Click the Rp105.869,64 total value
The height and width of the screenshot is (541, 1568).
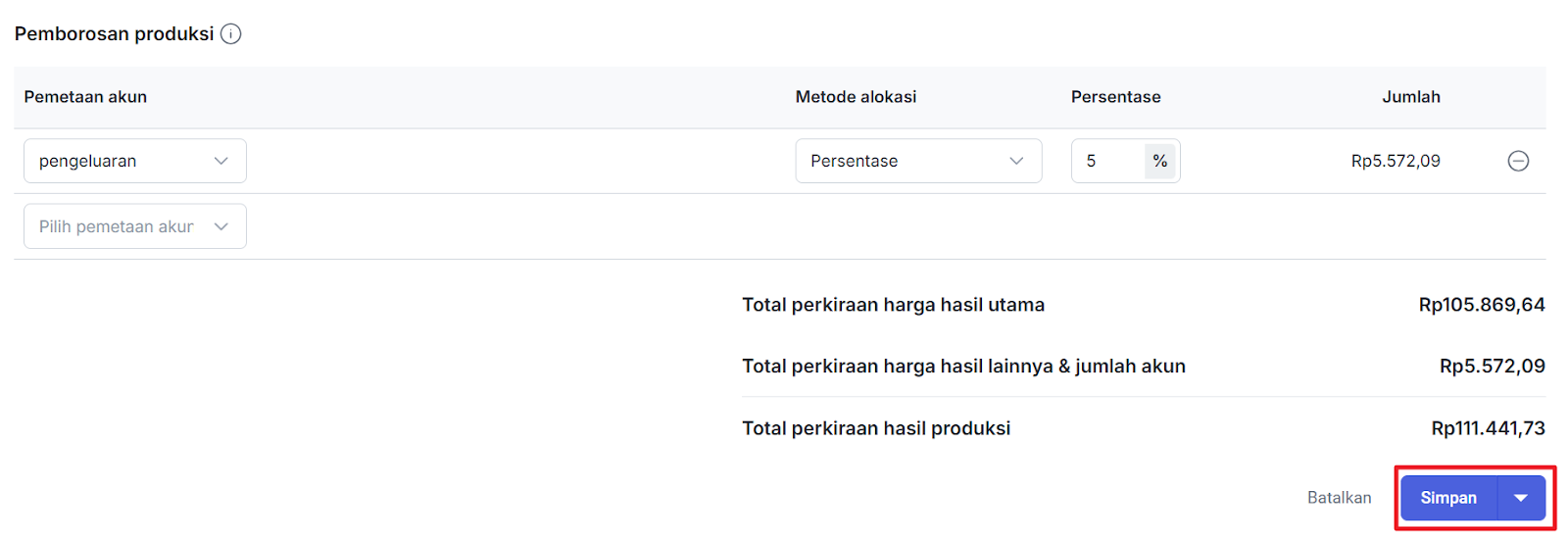tap(1481, 305)
